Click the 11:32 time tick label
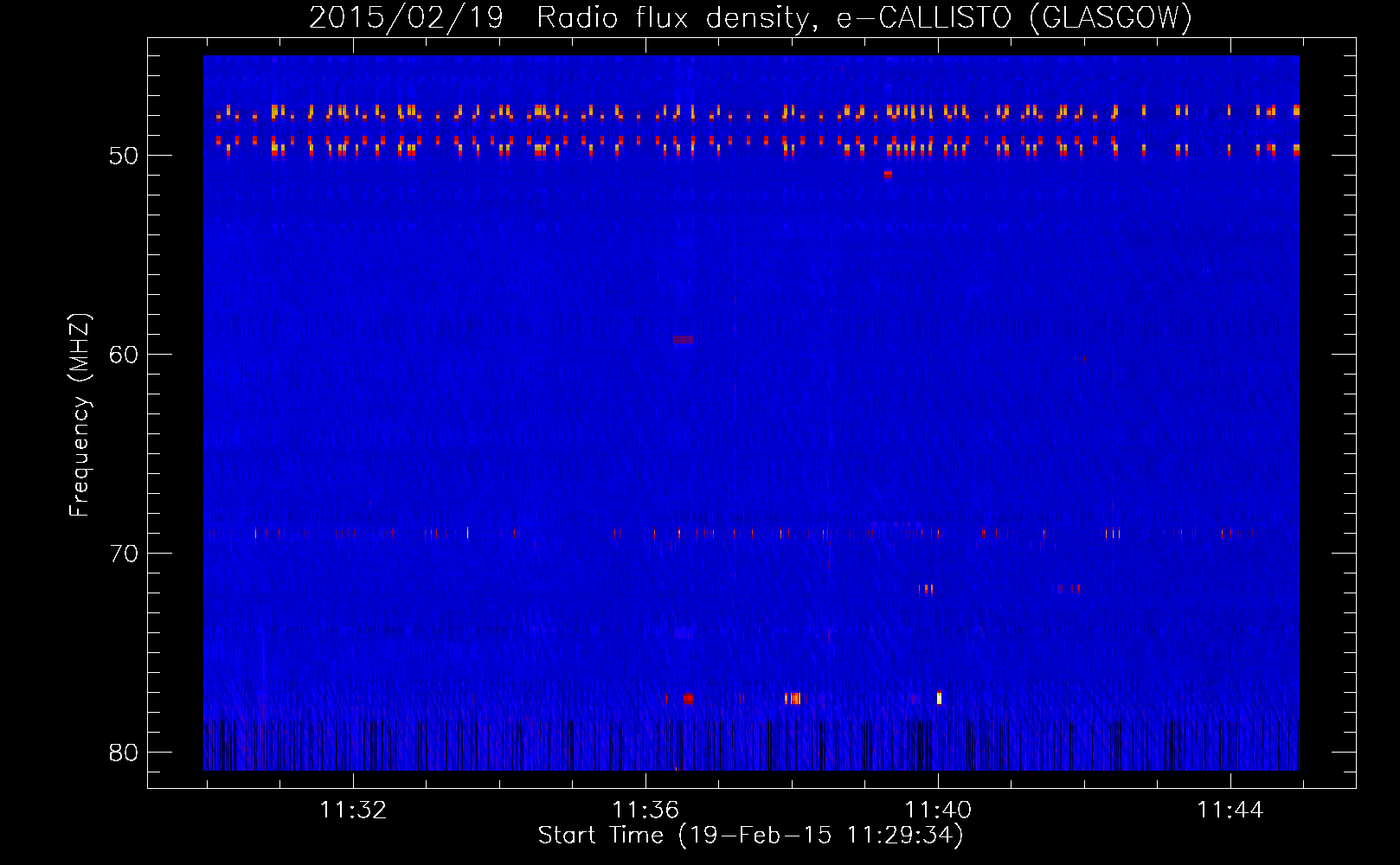Image resolution: width=1400 pixels, height=865 pixels. pos(353,811)
